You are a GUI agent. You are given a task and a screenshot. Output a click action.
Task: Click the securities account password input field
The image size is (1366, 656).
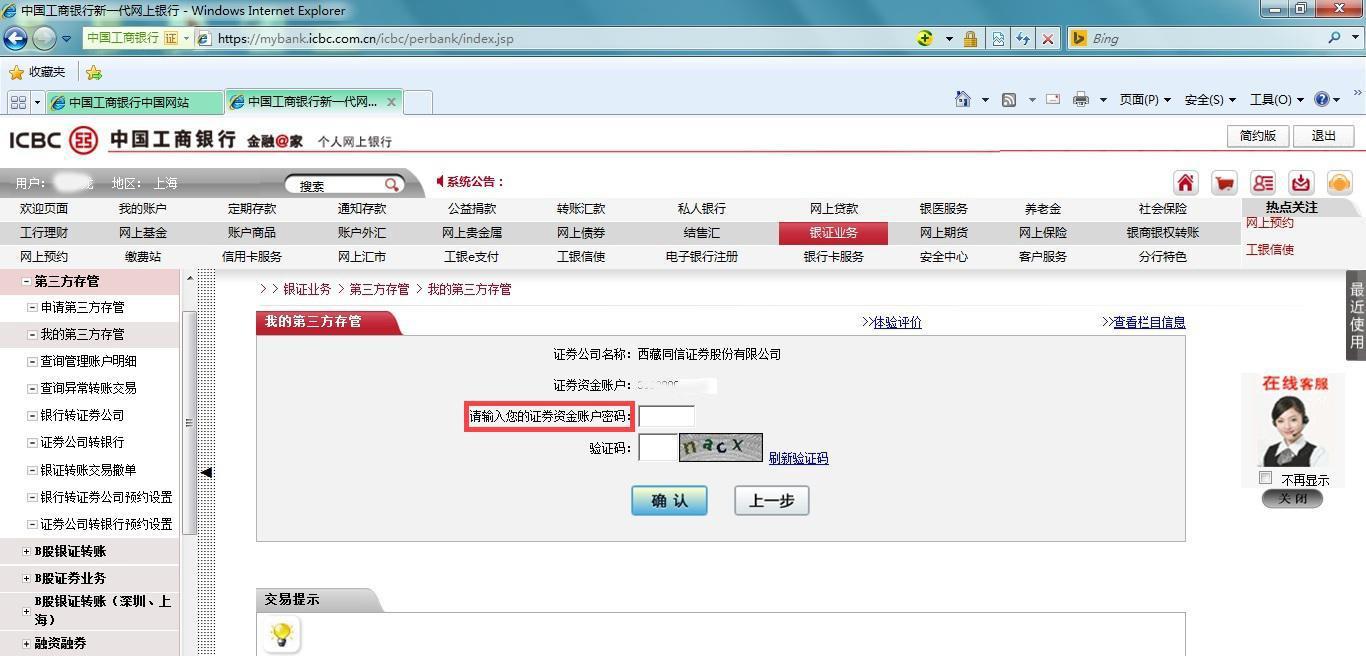point(666,416)
